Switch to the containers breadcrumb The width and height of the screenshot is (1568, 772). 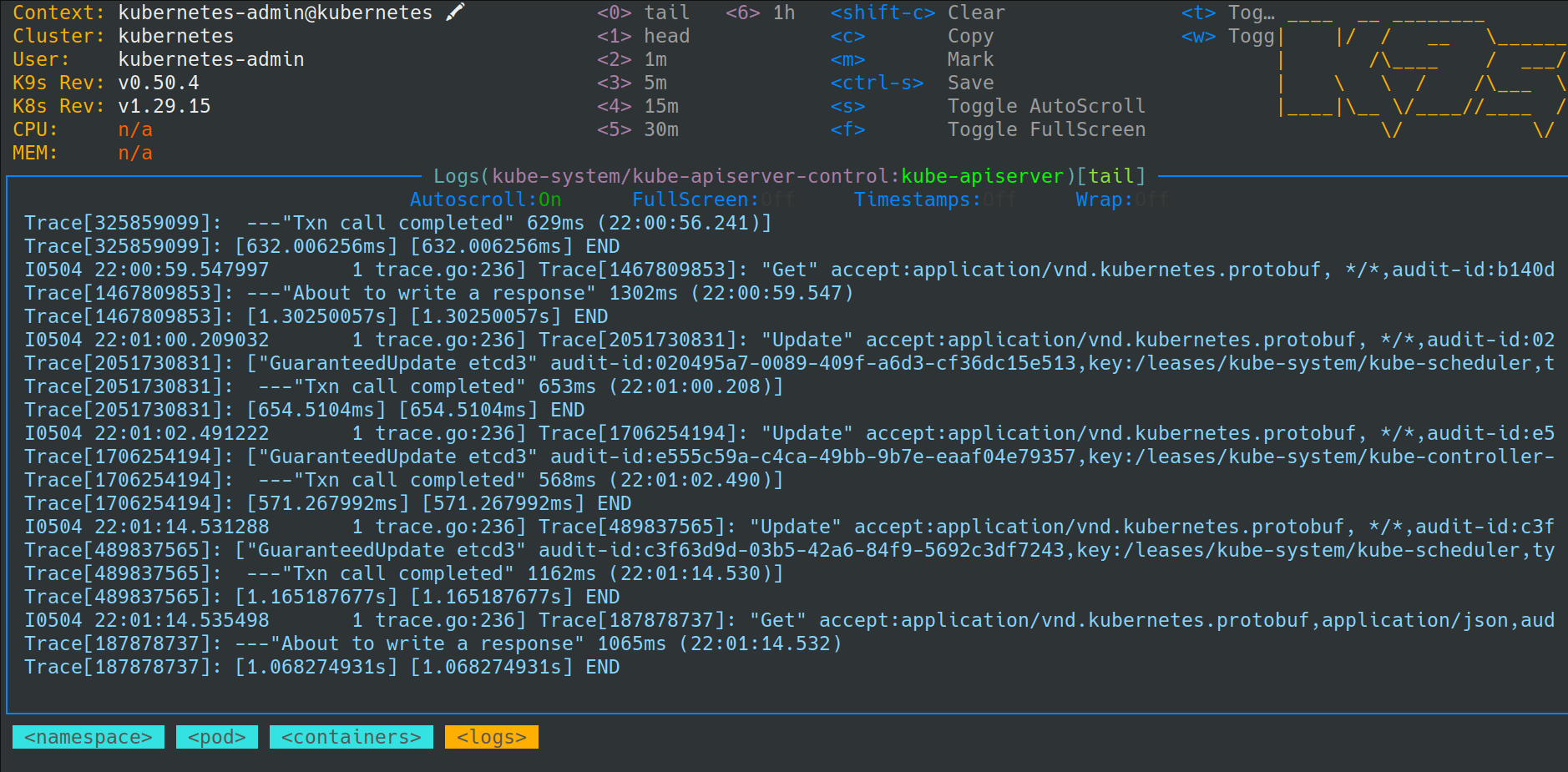click(351, 737)
